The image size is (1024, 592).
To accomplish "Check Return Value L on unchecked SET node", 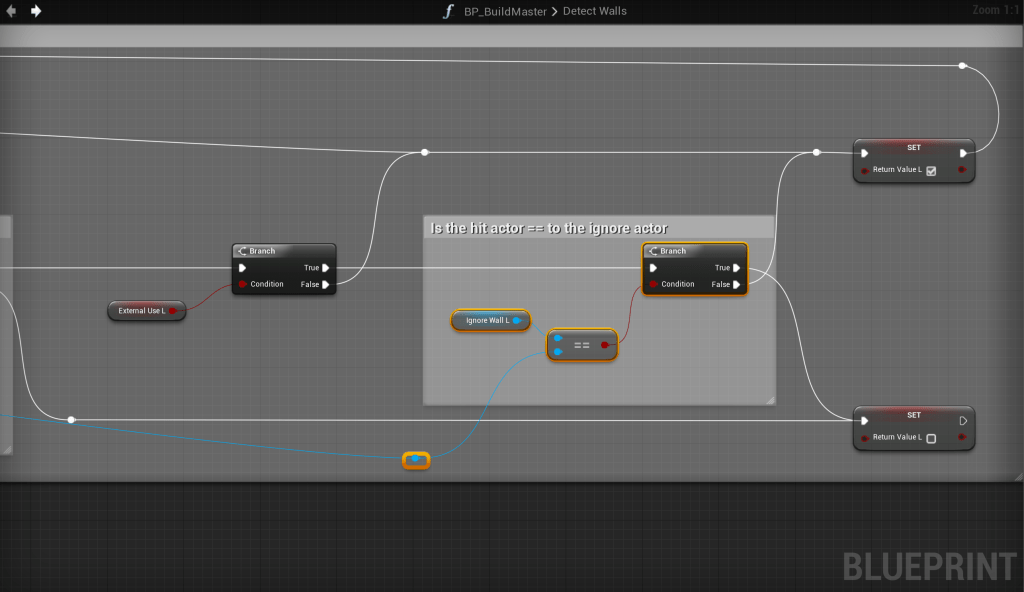I will click(931, 438).
